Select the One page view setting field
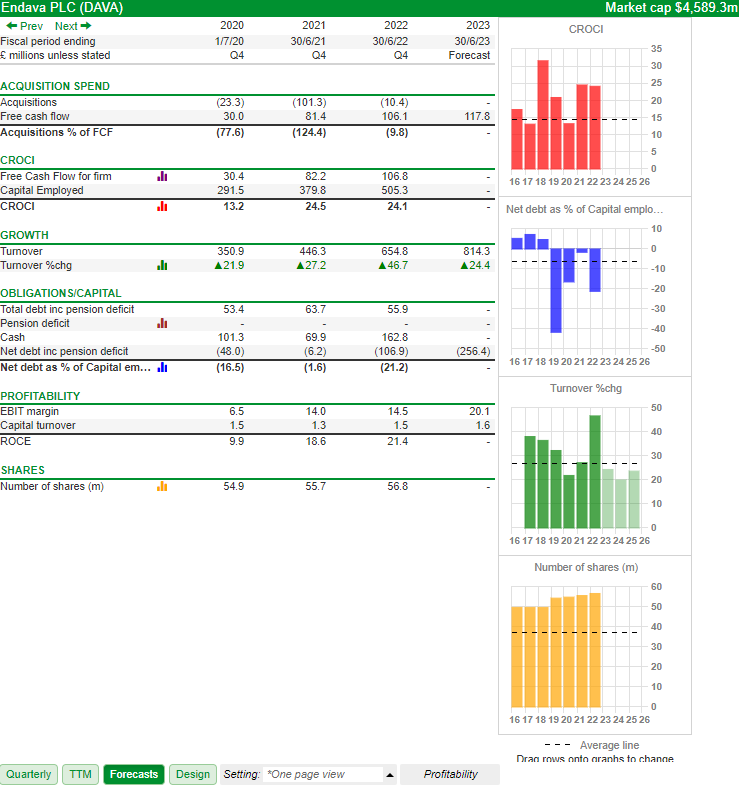This screenshot has height=785, width=739. point(323,774)
